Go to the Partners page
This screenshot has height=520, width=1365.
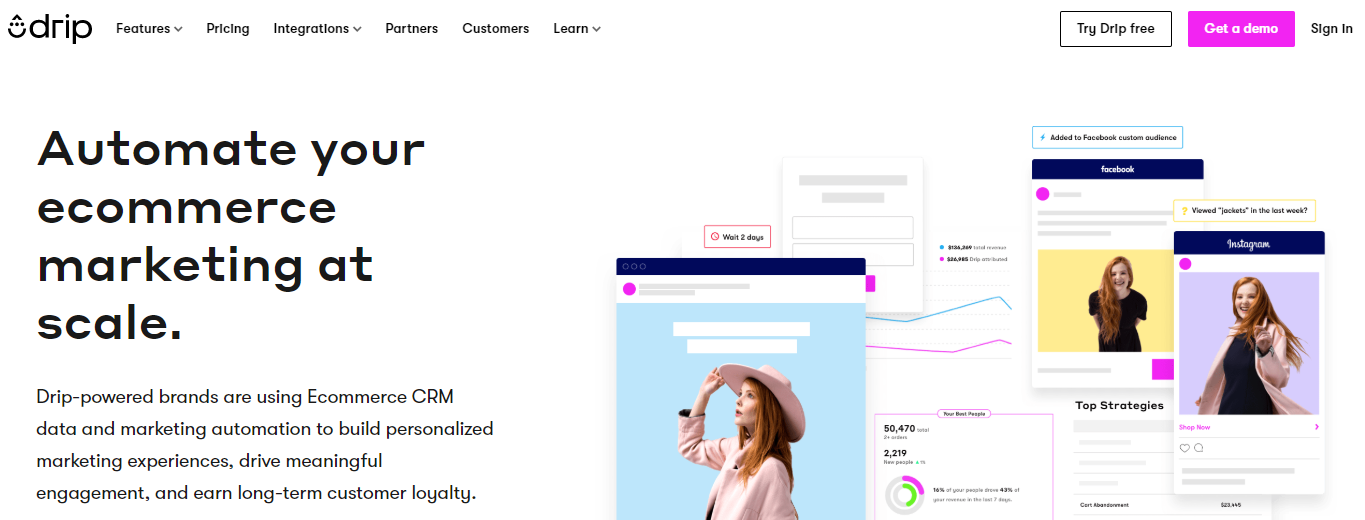tap(411, 29)
